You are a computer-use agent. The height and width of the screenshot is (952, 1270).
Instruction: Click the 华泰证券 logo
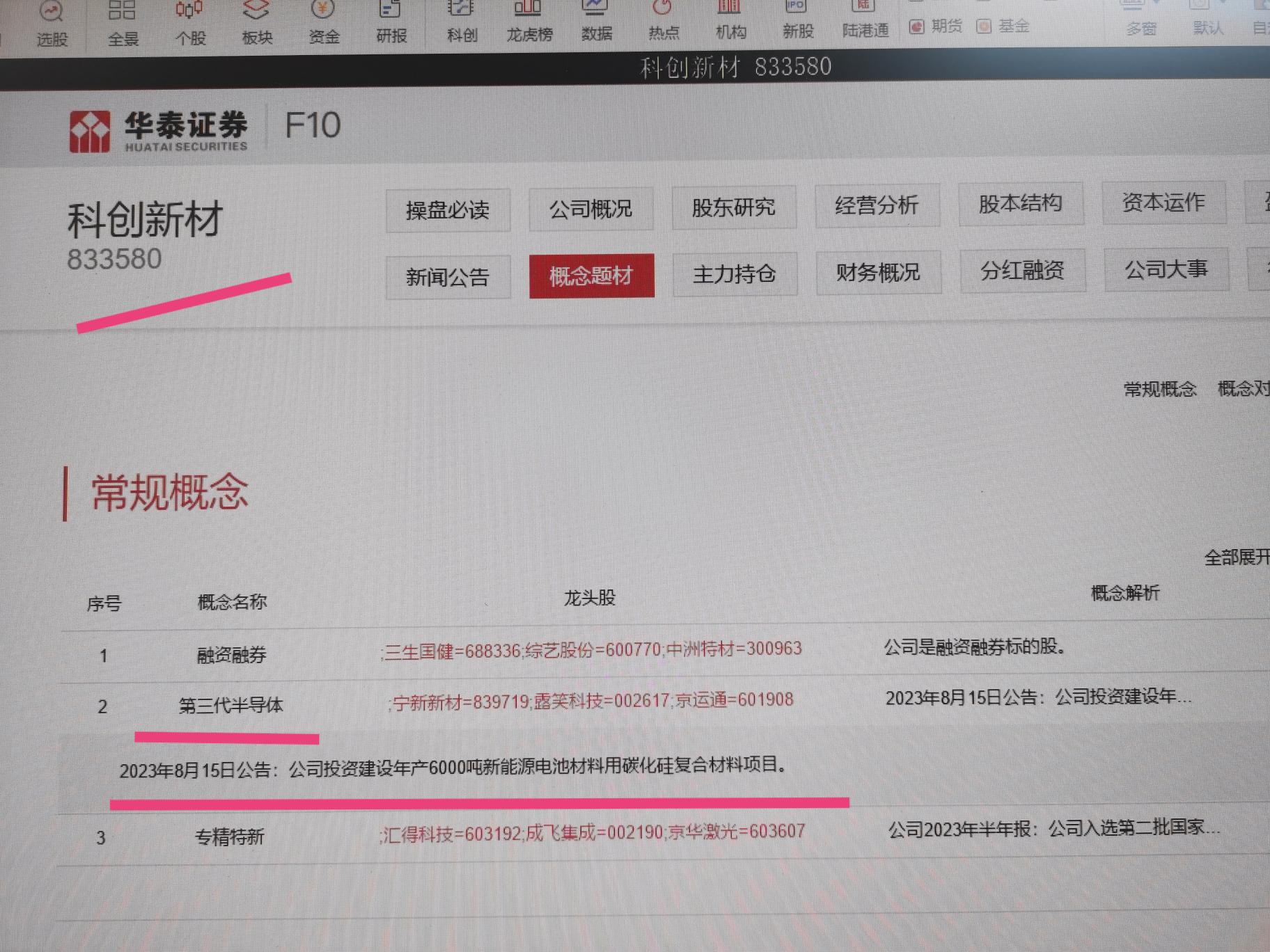tap(158, 130)
